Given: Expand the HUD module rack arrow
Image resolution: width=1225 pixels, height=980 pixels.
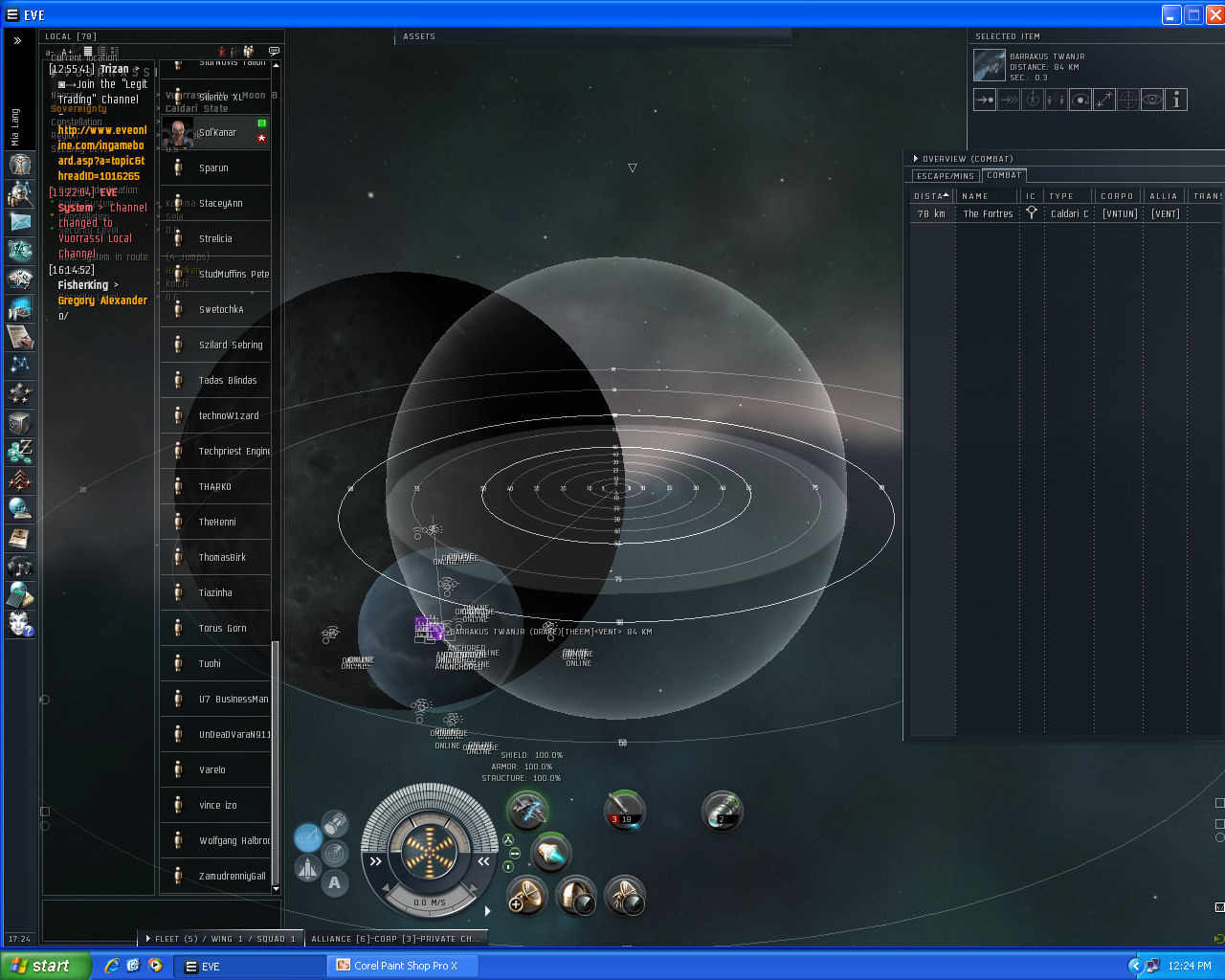Looking at the screenshot, I should [488, 911].
